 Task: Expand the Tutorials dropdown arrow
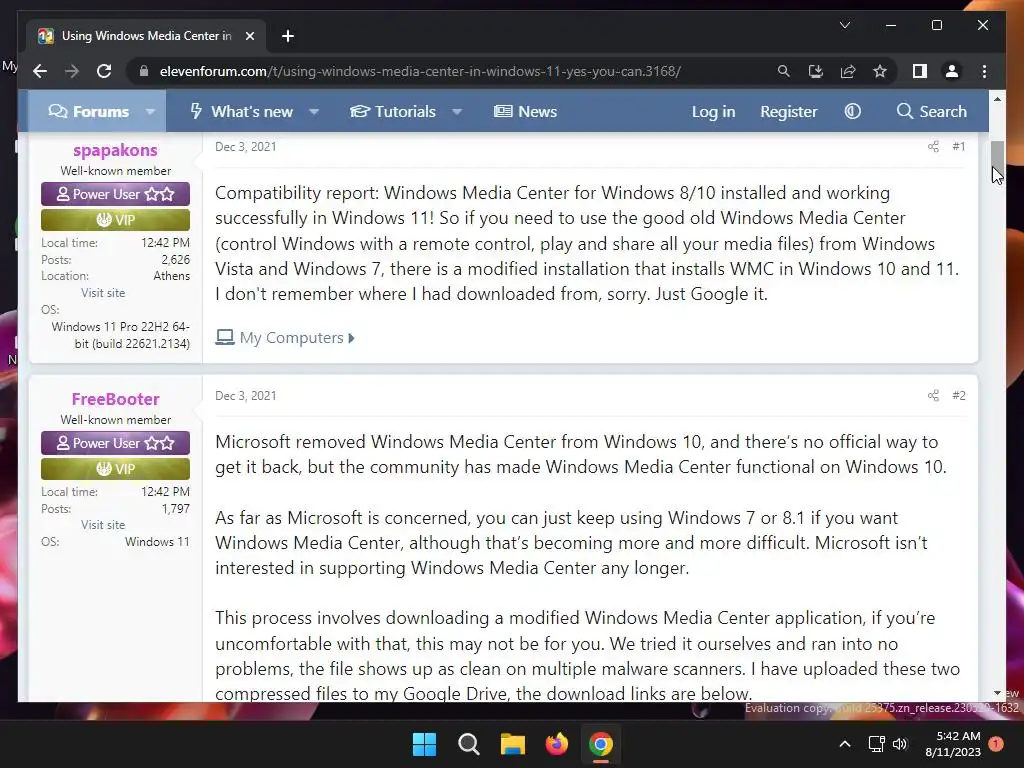tap(457, 112)
